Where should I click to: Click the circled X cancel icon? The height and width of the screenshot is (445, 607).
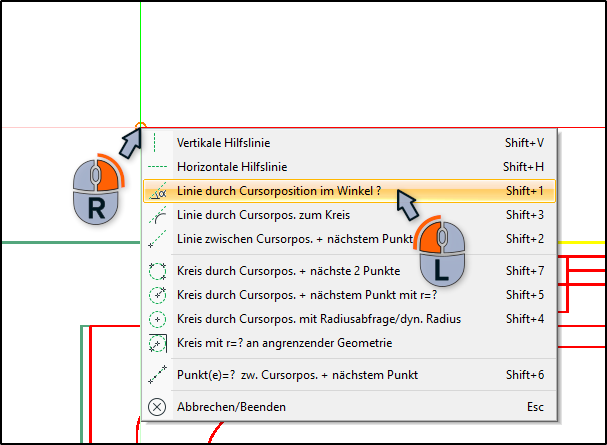click(x=157, y=407)
